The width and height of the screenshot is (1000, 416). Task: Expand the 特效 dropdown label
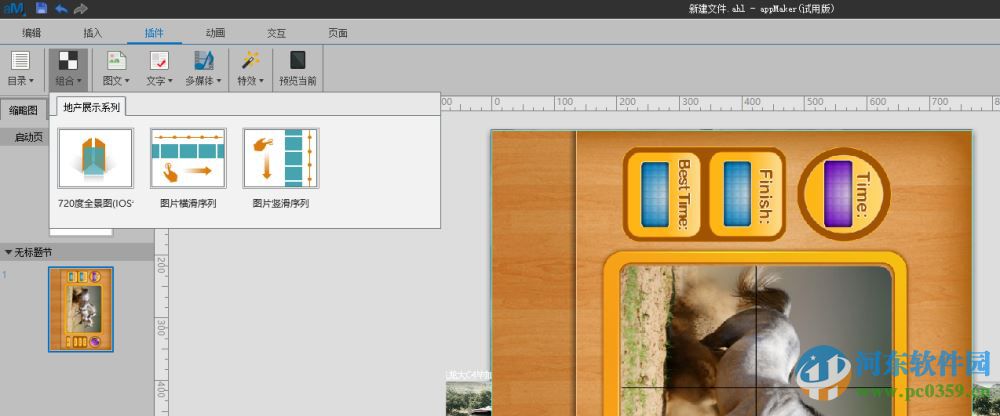pos(251,81)
